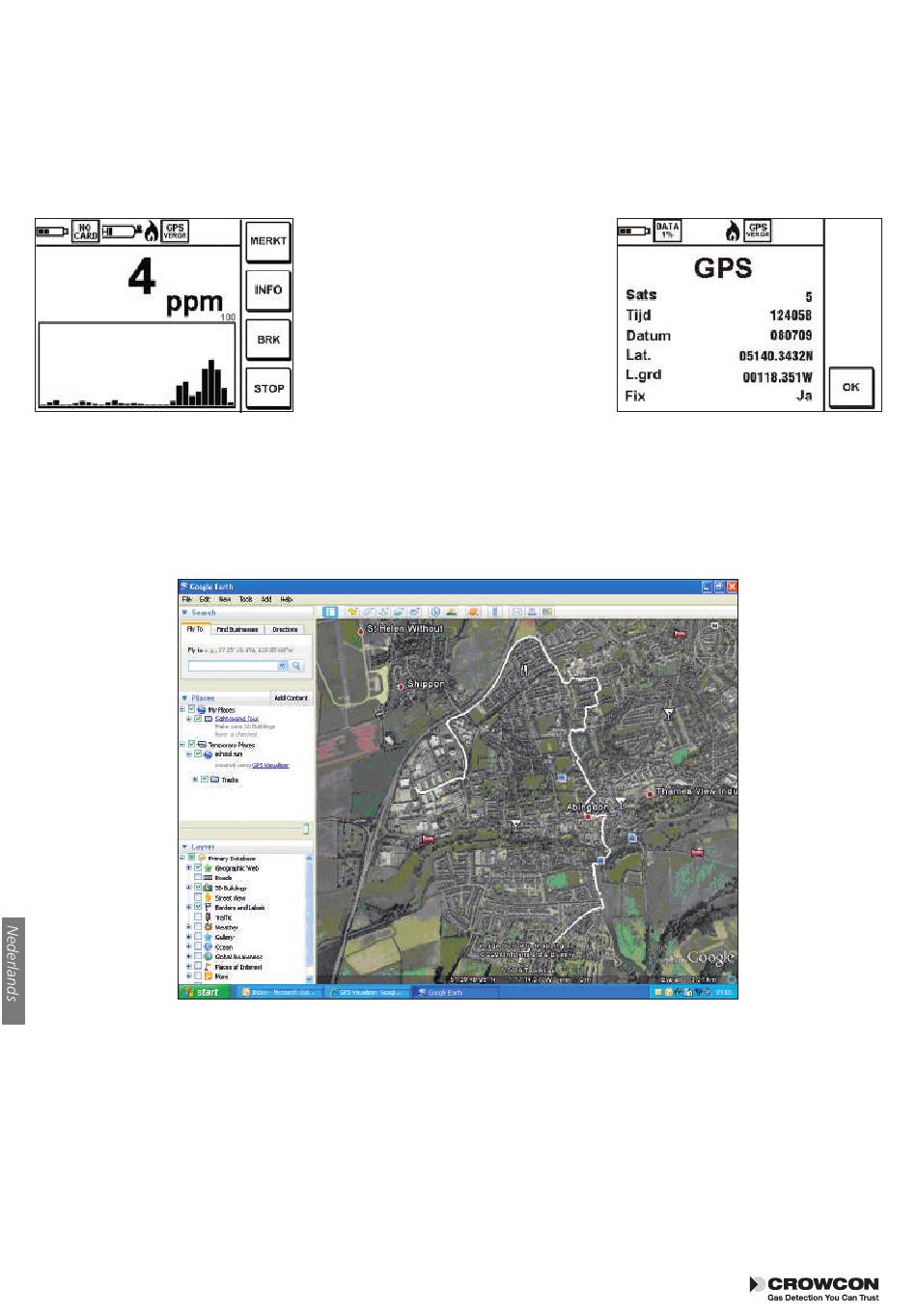
Task: Click the DATA 1% icon on GPS screen
Action: pyautogui.click(x=667, y=231)
